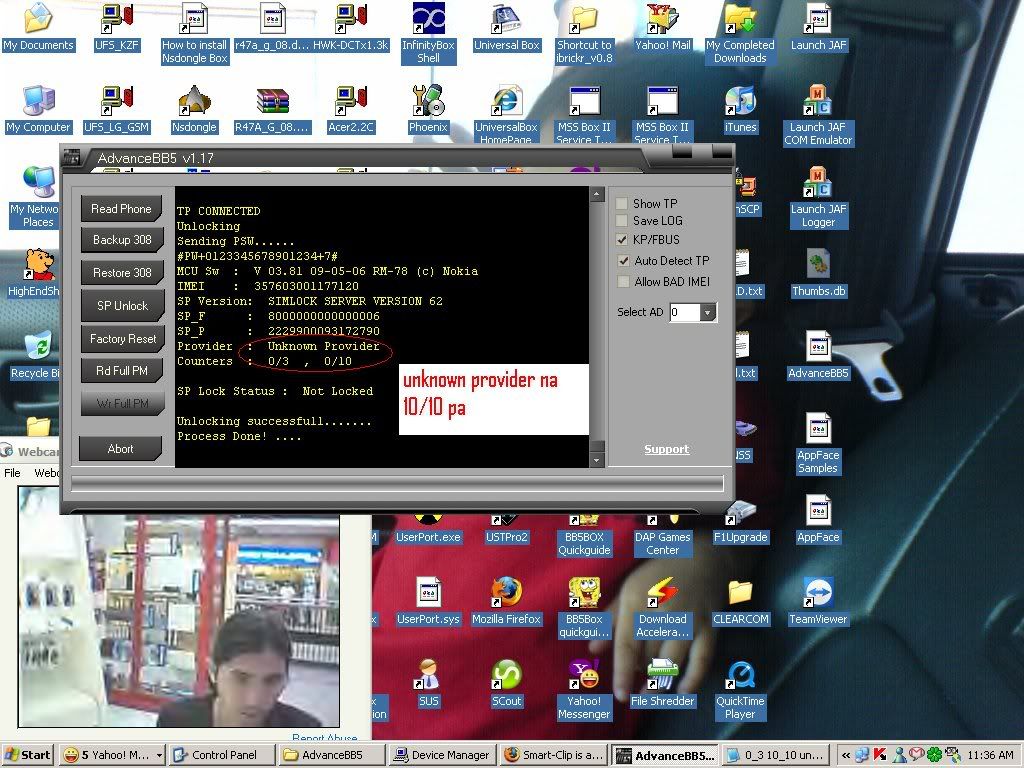Open Launch JAF Logger icon
Screen dimensions: 1024x768
818,197
